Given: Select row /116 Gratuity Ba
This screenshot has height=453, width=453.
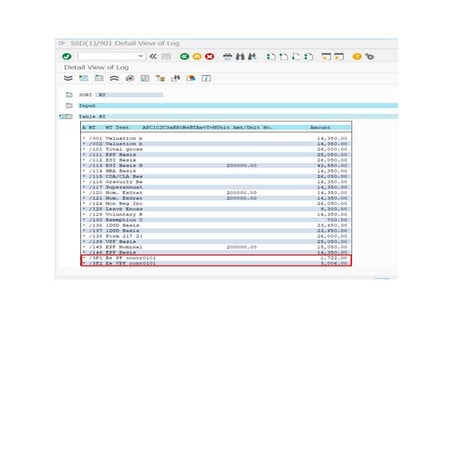Looking at the screenshot, I should pyautogui.click(x=216, y=182).
